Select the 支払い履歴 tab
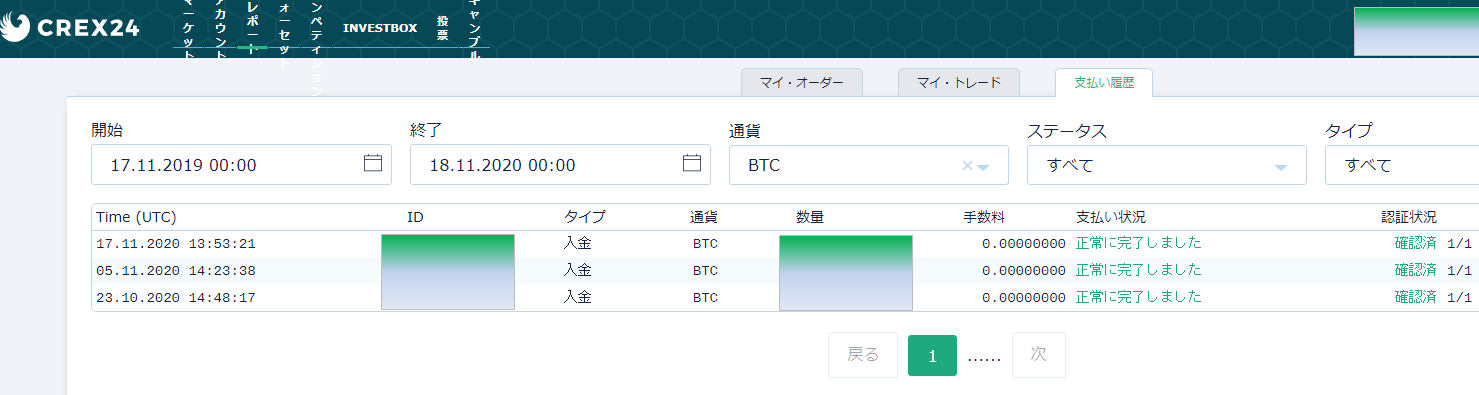This screenshot has height=395, width=1479. 1104,83
